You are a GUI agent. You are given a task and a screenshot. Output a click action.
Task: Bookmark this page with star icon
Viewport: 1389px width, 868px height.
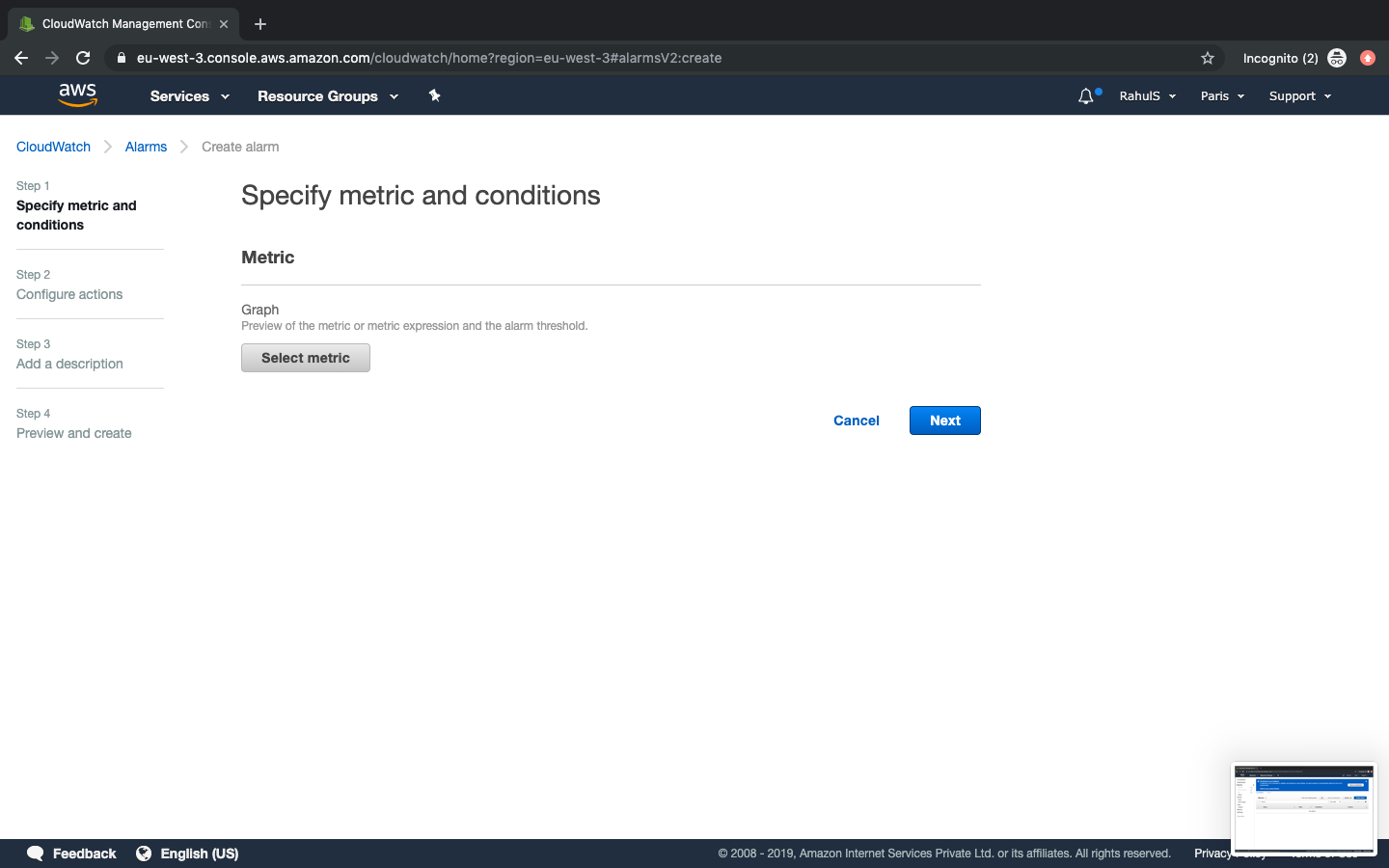point(1207,58)
